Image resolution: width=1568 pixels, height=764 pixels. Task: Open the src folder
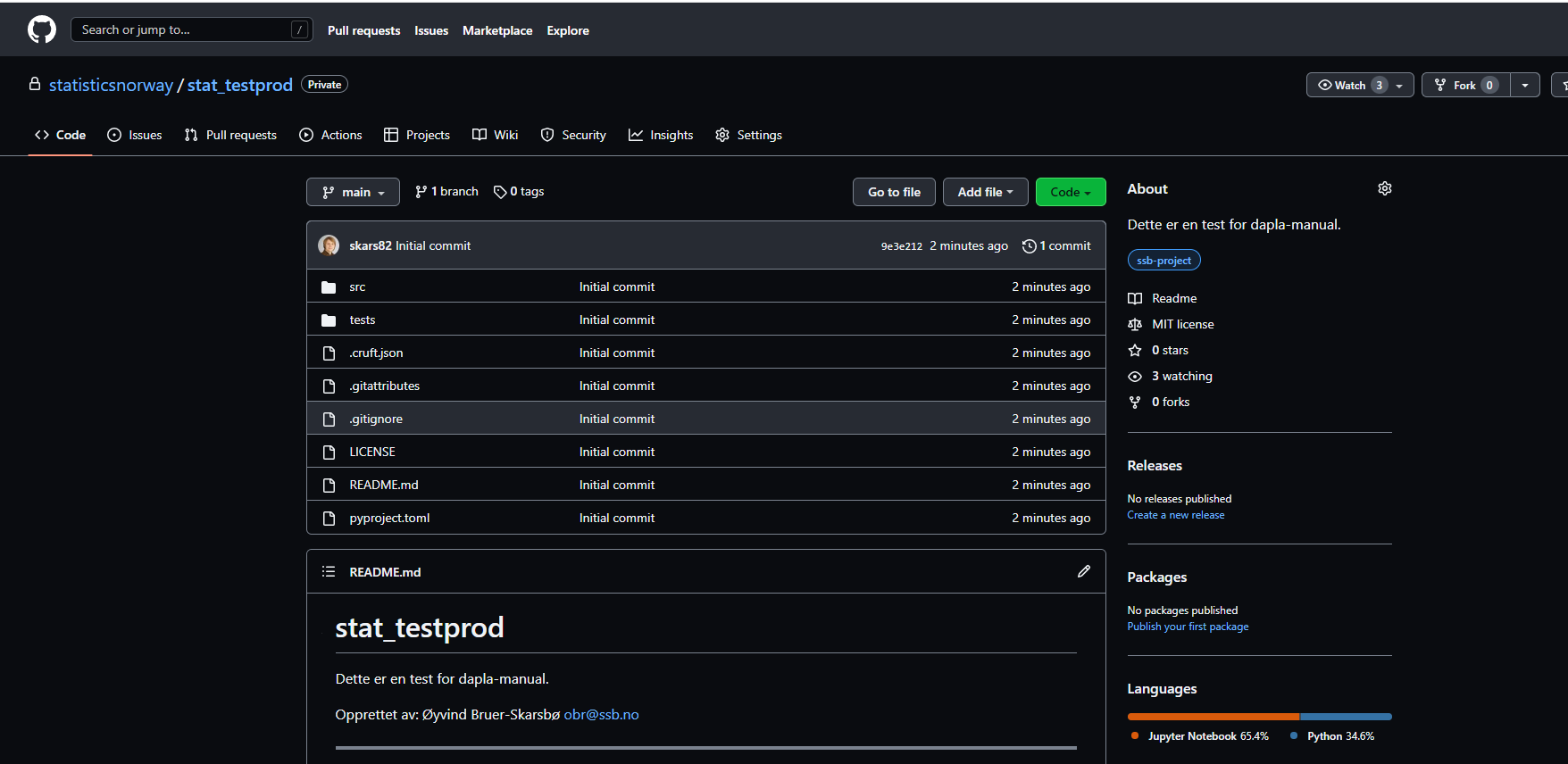coord(357,287)
